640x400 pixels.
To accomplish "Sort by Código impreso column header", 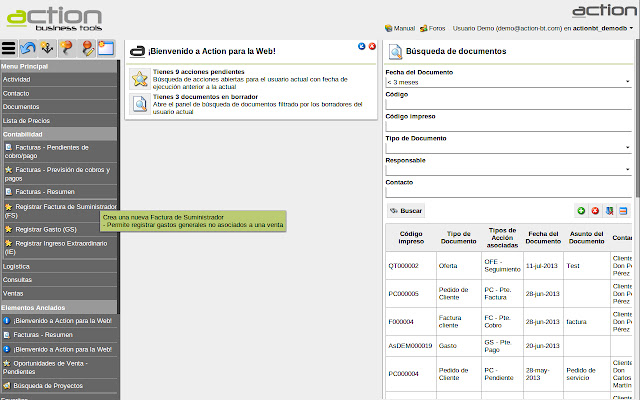I will [411, 238].
